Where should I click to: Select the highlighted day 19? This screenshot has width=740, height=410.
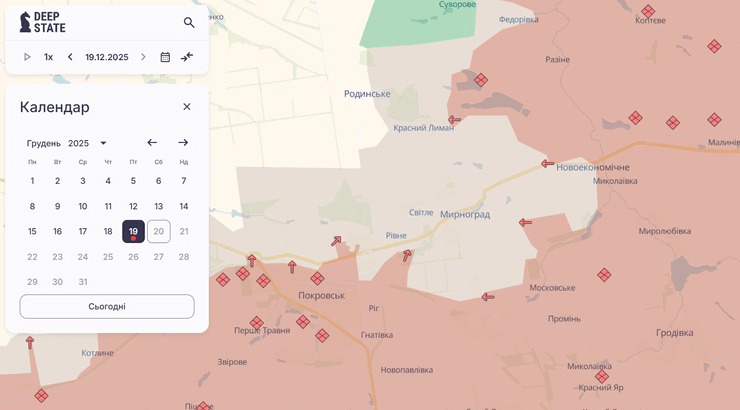pos(133,231)
